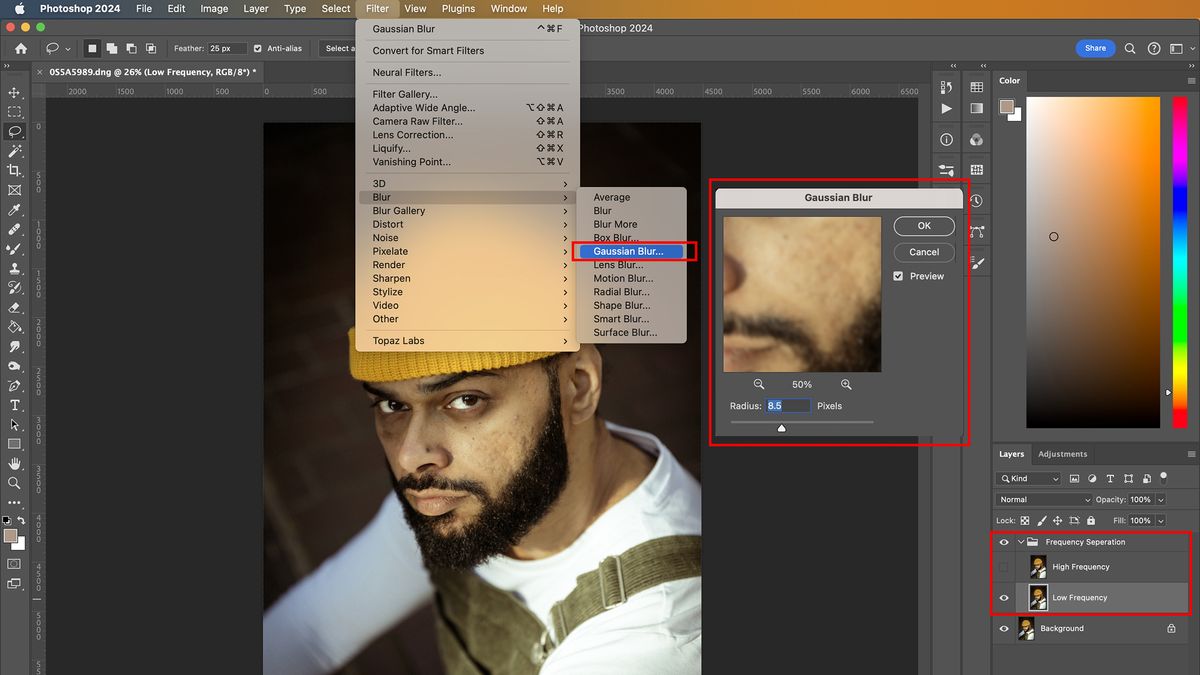Viewport: 1200px width, 675px height.
Task: Open the Actions panel play icon
Action: tap(947, 109)
